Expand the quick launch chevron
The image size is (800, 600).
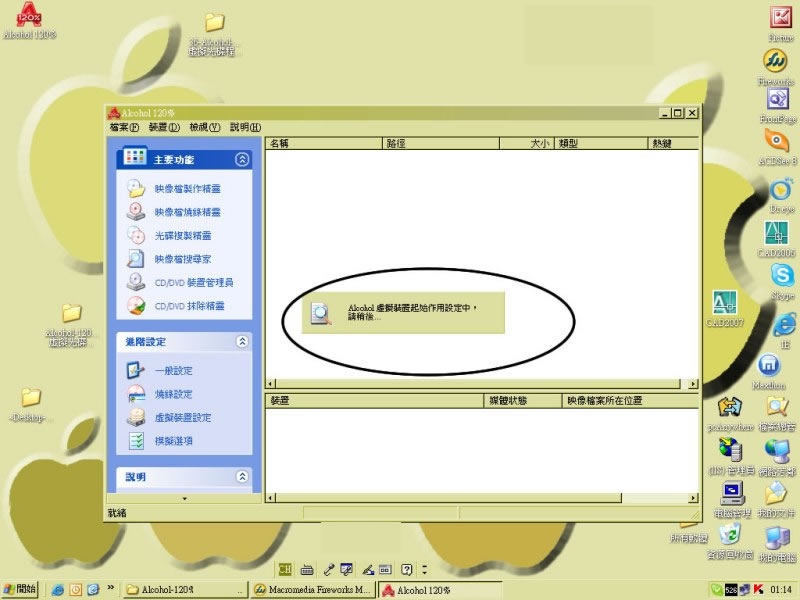(110, 588)
